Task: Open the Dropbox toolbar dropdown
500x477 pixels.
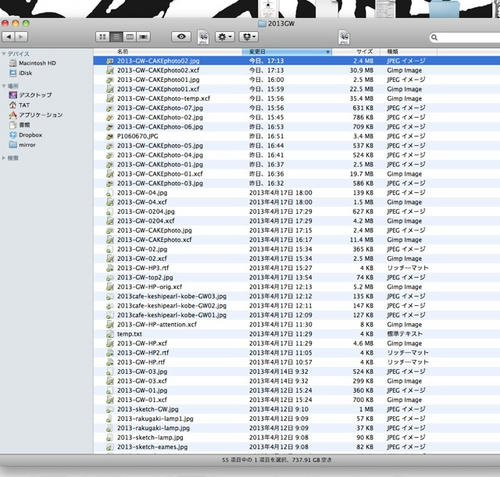Action: 249,37
